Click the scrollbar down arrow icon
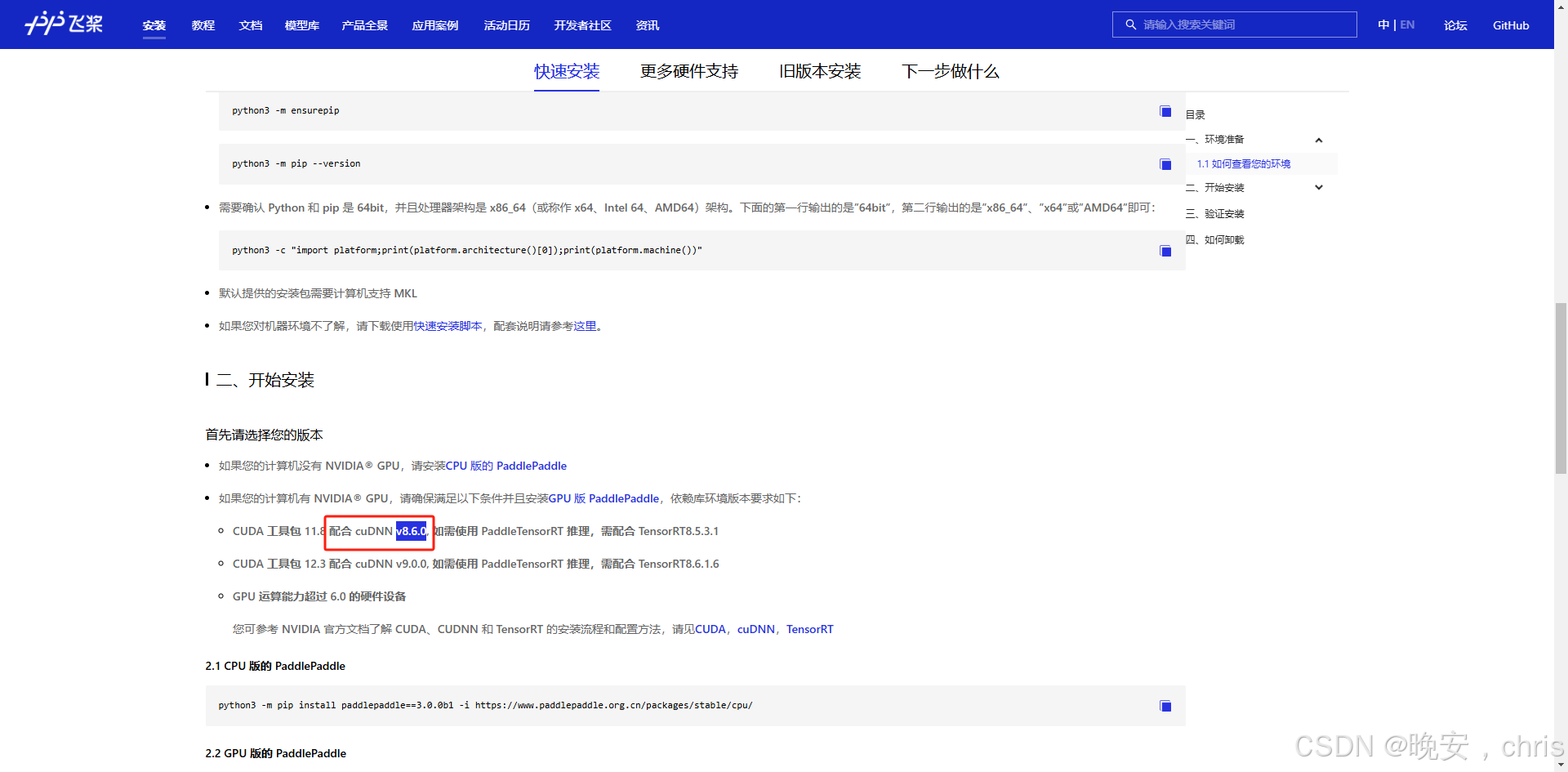This screenshot has width=1568, height=772. click(x=1561, y=765)
